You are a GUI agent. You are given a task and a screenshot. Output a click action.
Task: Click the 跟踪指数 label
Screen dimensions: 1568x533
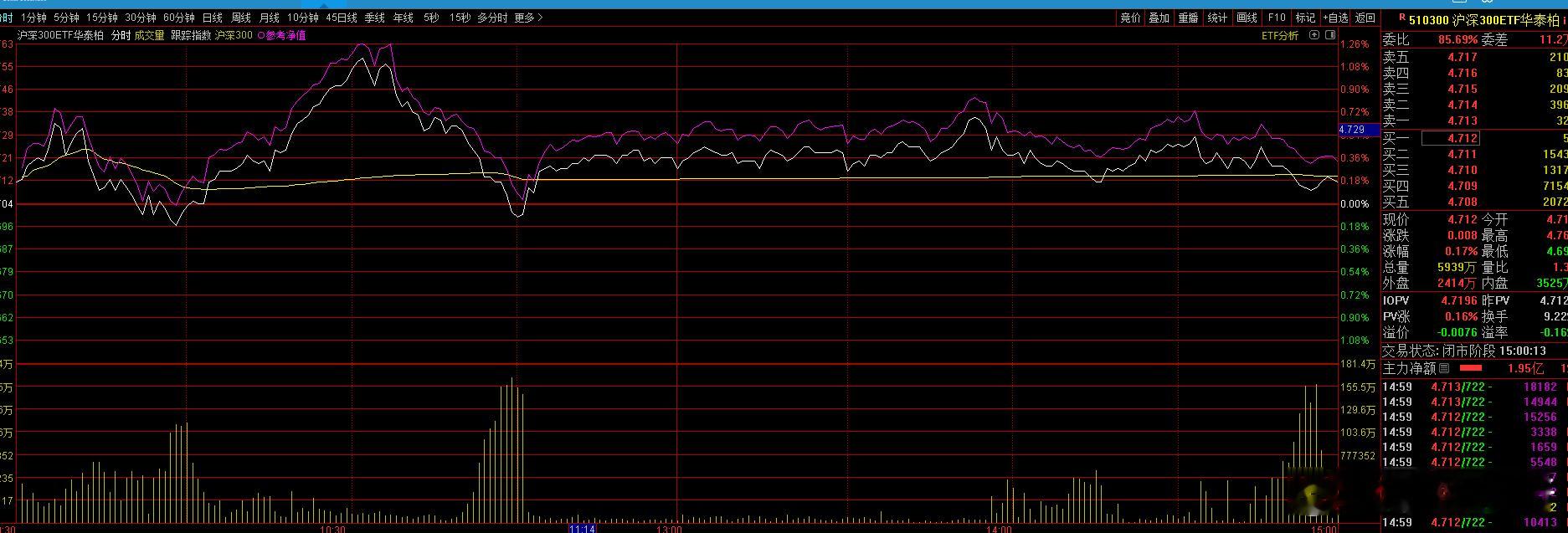tap(191, 35)
